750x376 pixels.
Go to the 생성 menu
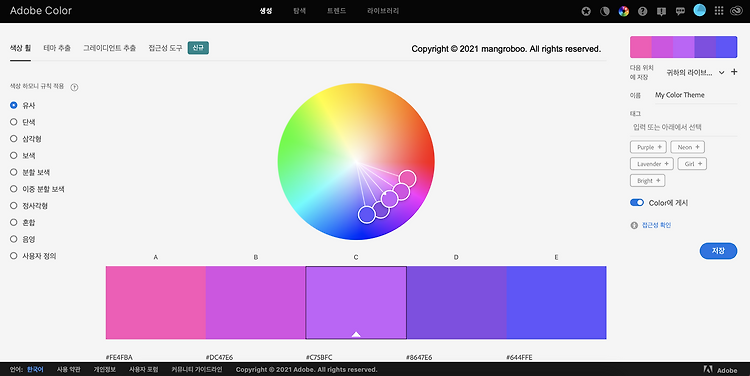coord(266,11)
